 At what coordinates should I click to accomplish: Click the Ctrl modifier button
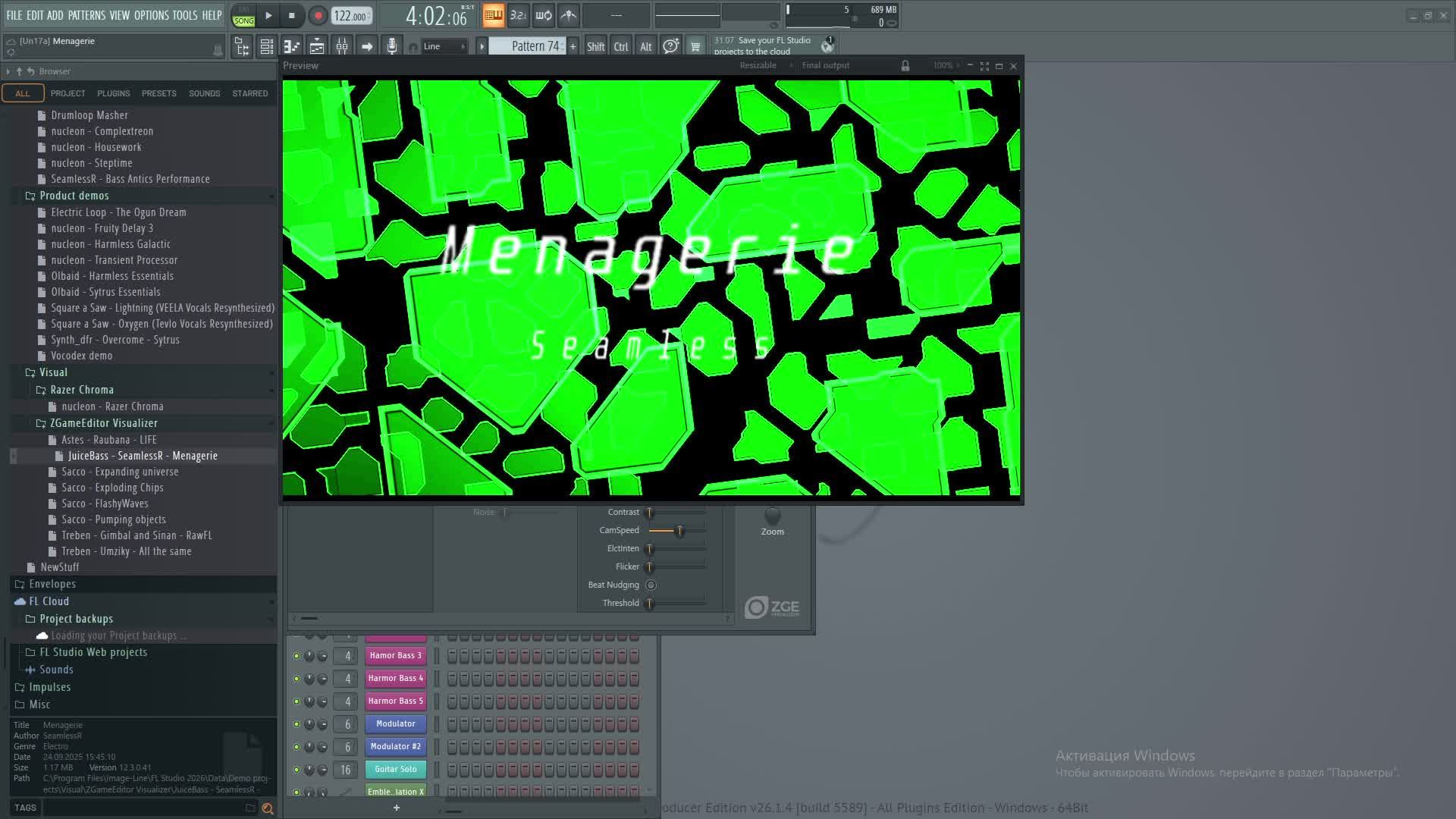tap(621, 46)
